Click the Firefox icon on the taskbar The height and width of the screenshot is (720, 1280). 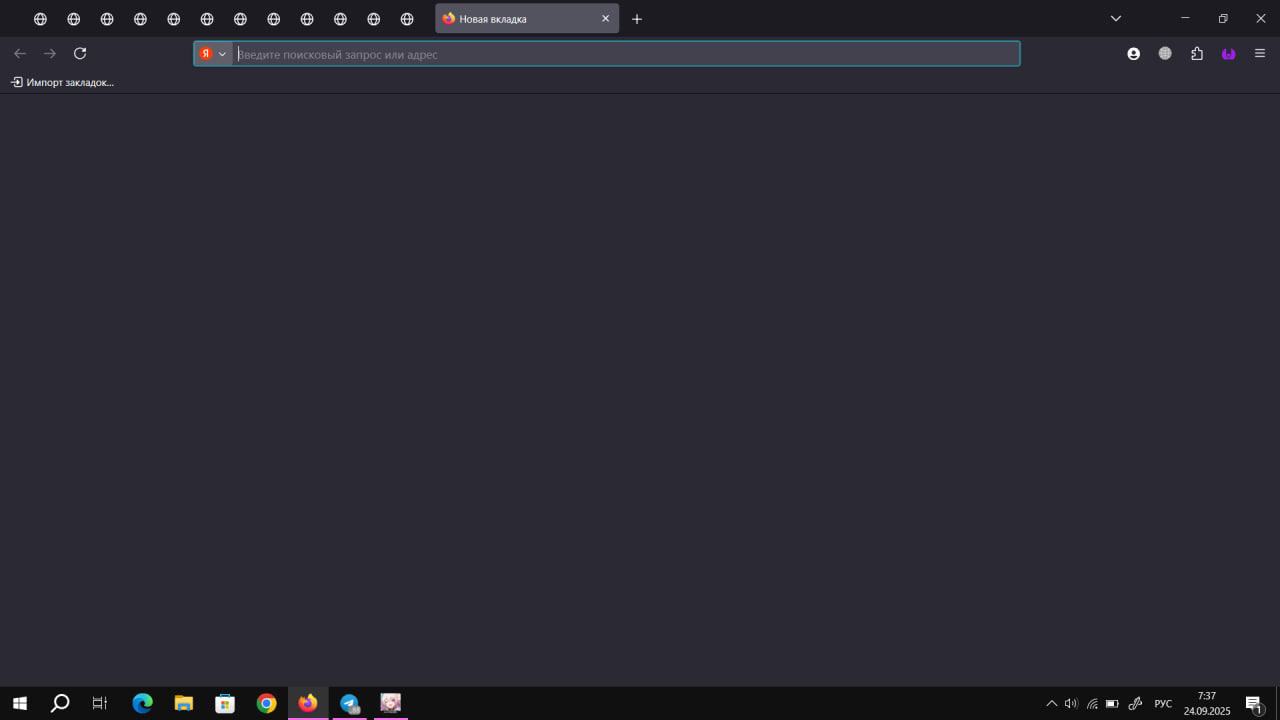click(308, 703)
